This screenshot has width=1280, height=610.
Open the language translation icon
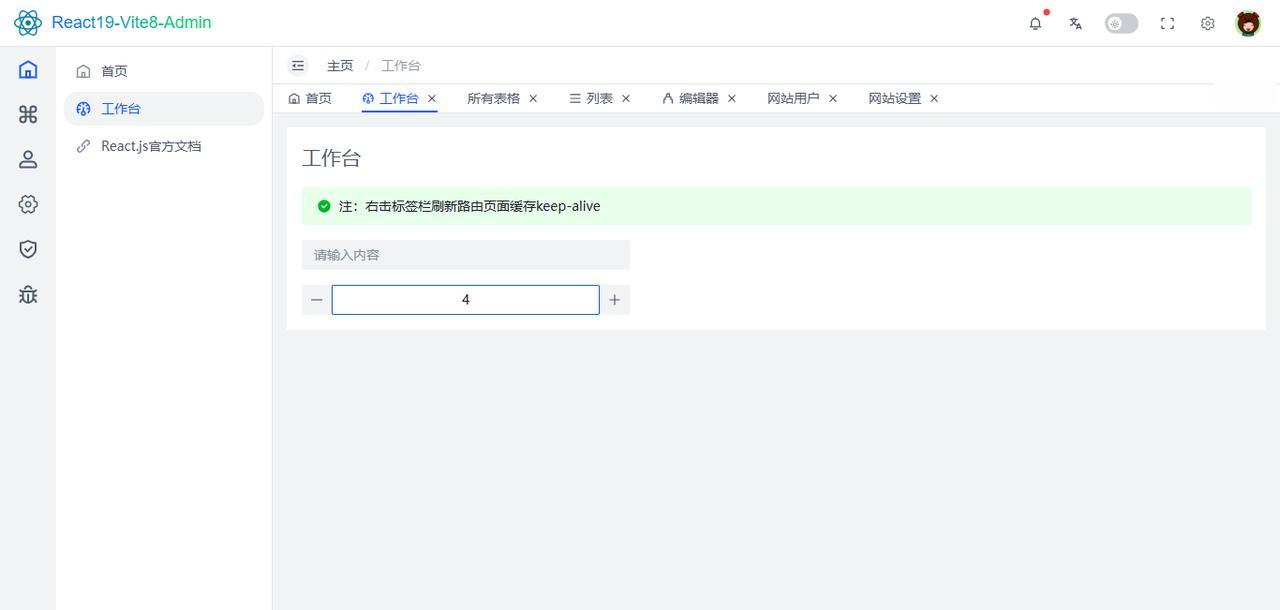point(1075,23)
